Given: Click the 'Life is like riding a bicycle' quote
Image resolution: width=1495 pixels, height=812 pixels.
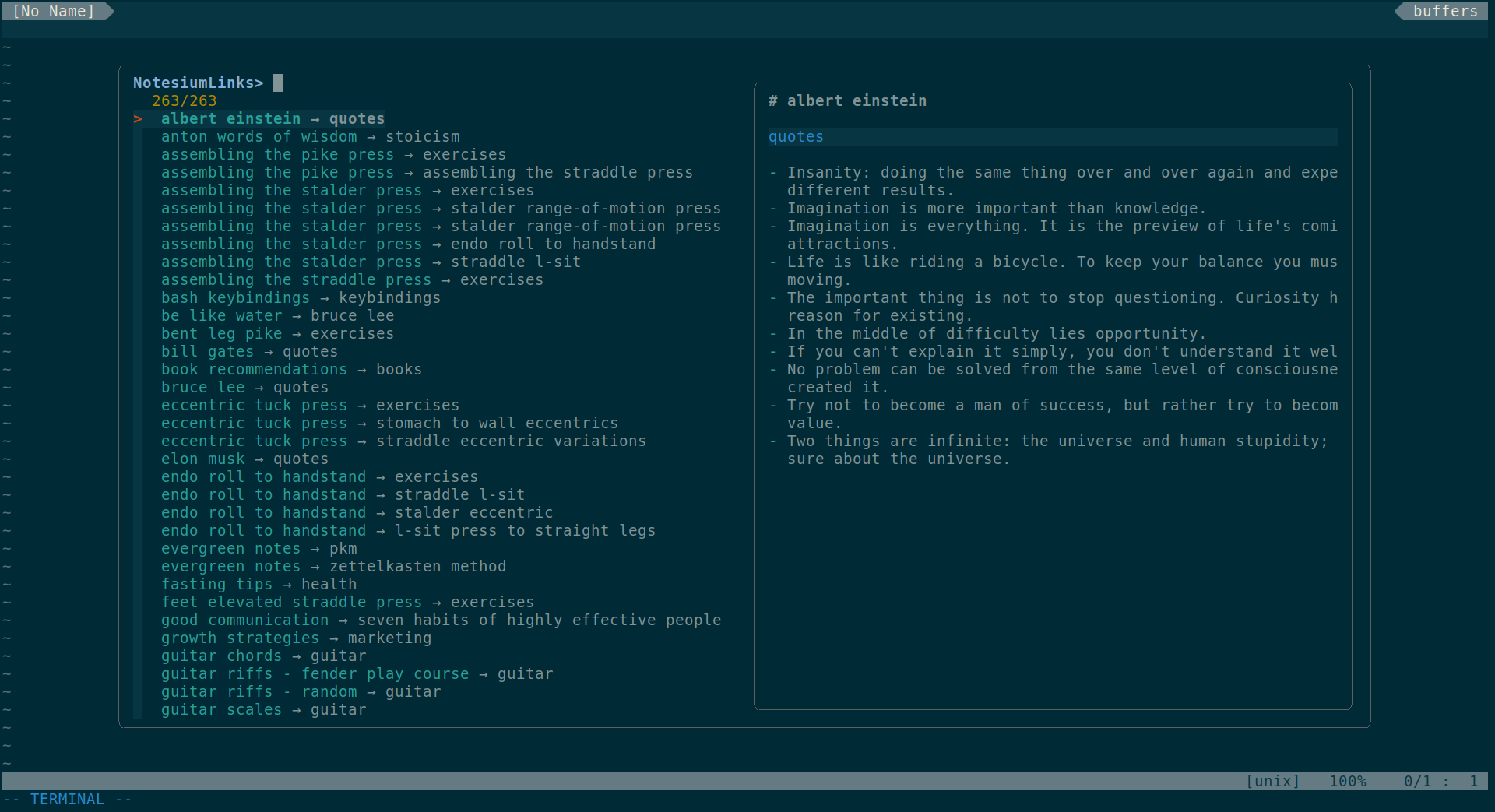Looking at the screenshot, I should [x=1053, y=270].
